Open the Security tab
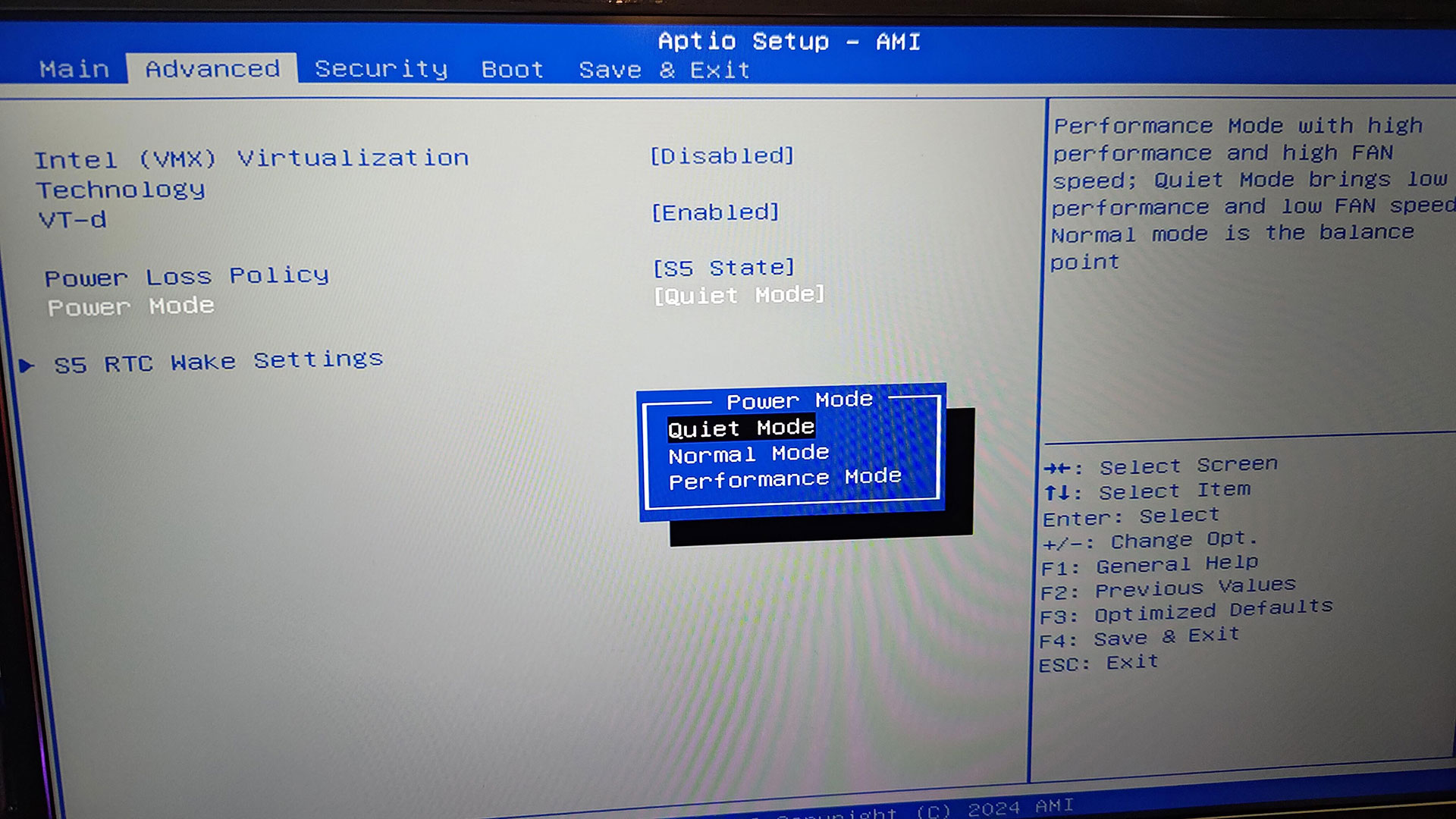1456x819 pixels. [x=381, y=69]
